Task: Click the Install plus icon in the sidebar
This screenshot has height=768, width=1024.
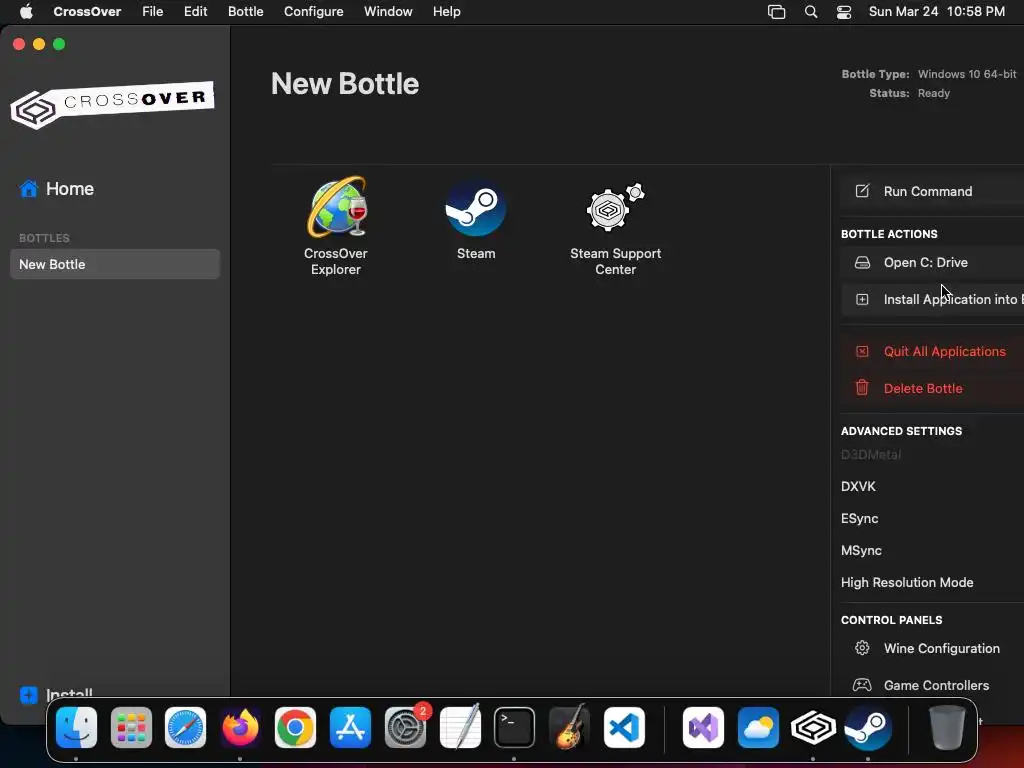Action: pyautogui.click(x=29, y=695)
